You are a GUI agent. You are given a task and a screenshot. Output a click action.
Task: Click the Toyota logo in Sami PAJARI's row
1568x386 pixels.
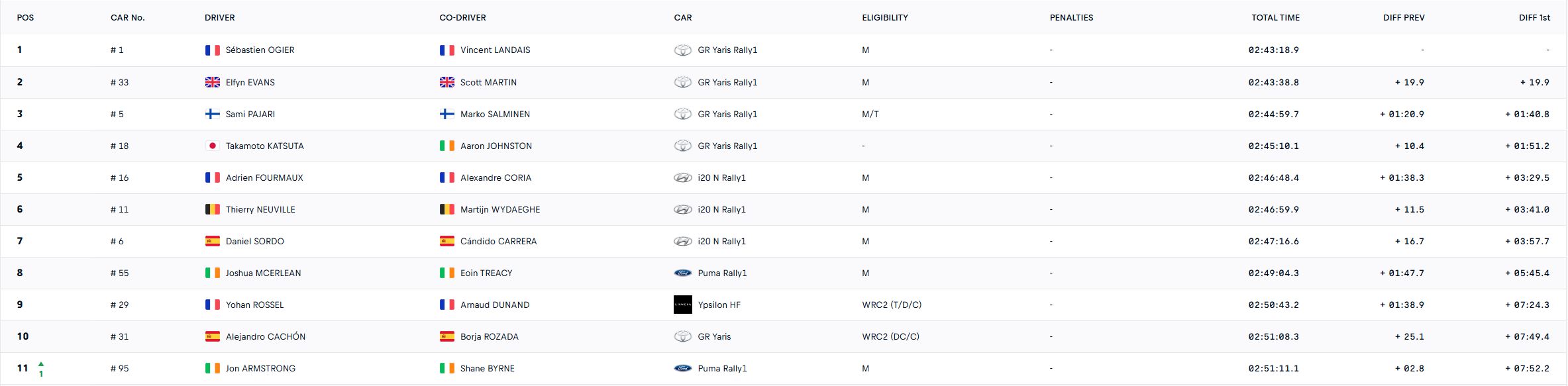[x=682, y=114]
